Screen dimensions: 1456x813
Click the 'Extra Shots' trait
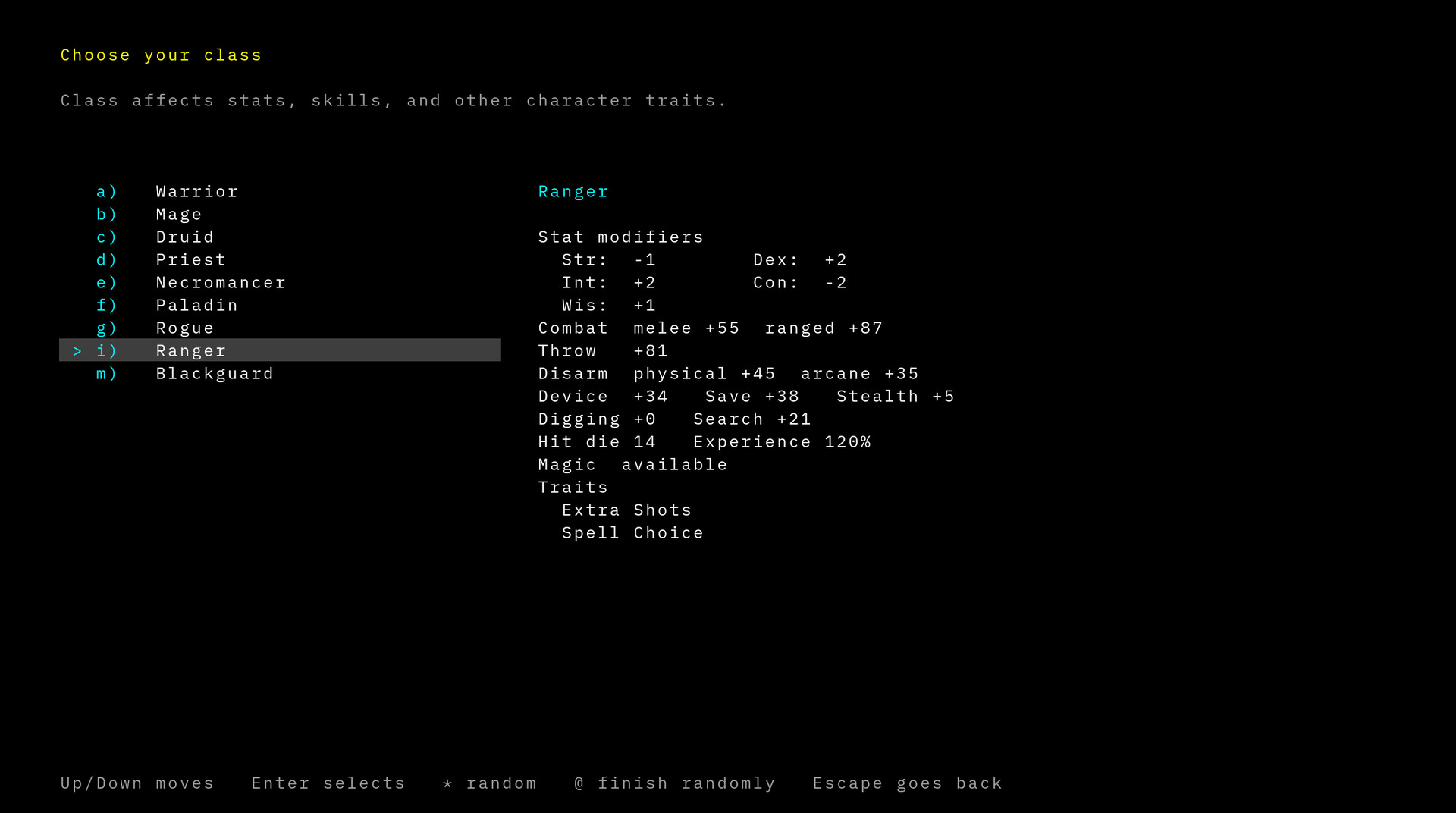click(626, 510)
